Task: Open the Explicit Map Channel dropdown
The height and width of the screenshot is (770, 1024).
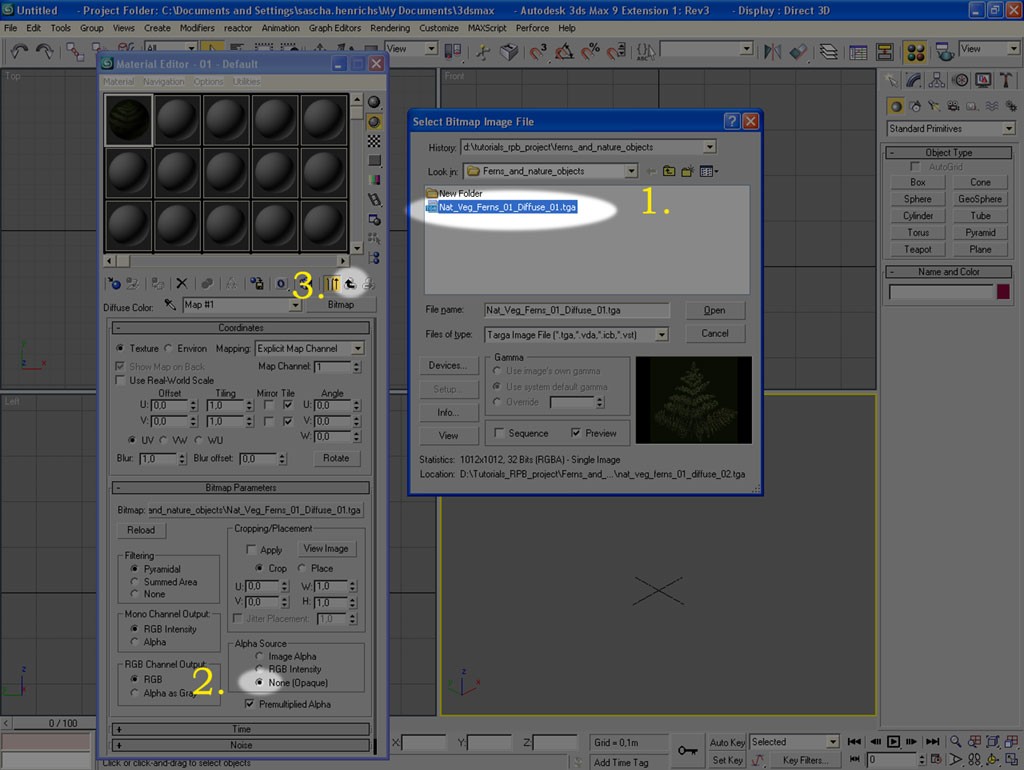Action: coord(357,348)
